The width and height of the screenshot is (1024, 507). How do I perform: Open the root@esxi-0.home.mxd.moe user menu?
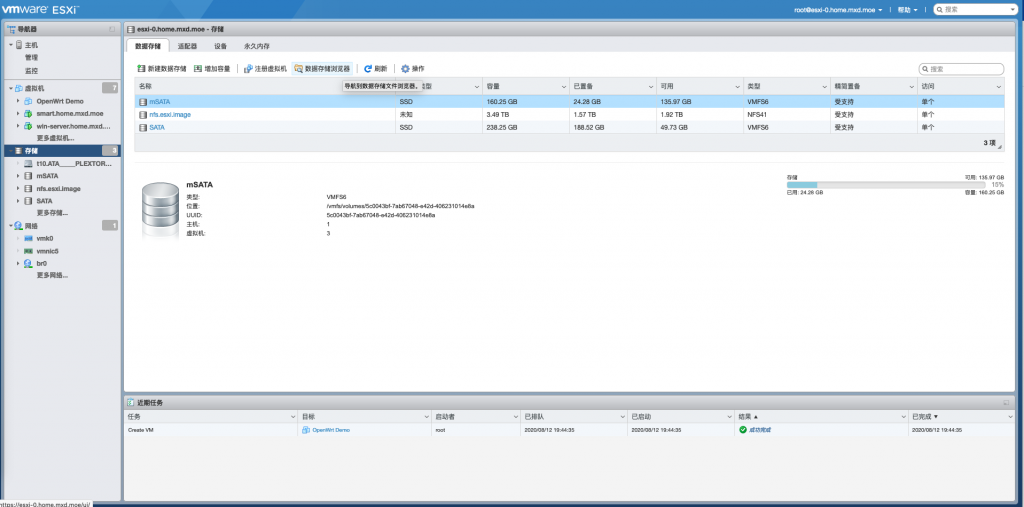pos(838,10)
